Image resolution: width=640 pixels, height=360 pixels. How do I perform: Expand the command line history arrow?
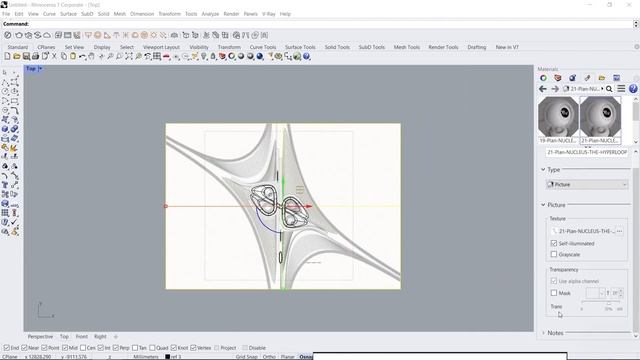tap(636, 24)
